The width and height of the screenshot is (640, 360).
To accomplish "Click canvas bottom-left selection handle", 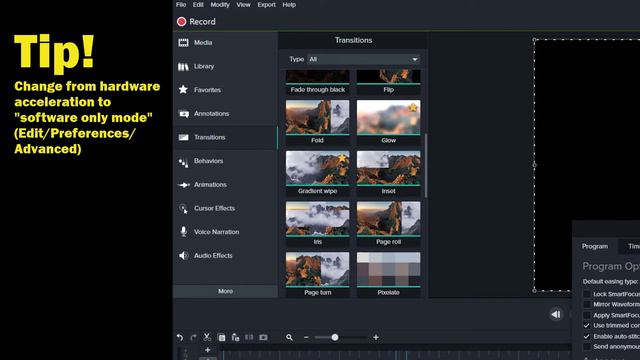I will 534,291.
